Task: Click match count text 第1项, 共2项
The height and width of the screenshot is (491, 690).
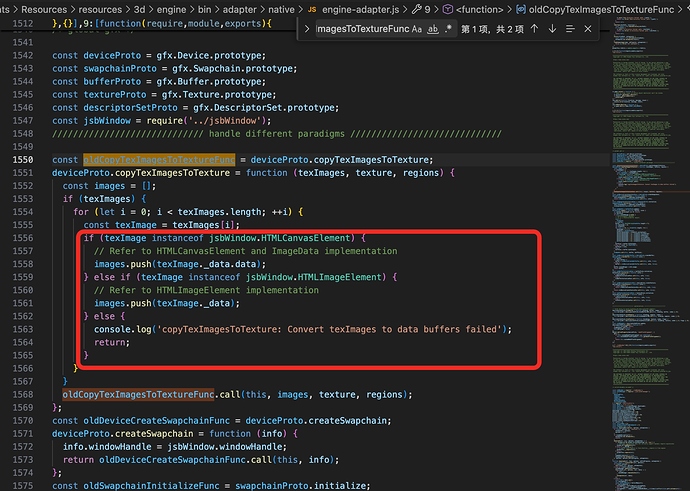Action: click(x=492, y=29)
